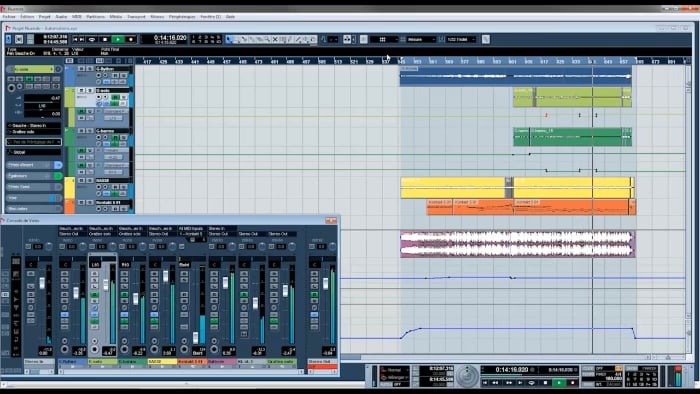Open the Égaliseurs inspector section

[x=33, y=176]
